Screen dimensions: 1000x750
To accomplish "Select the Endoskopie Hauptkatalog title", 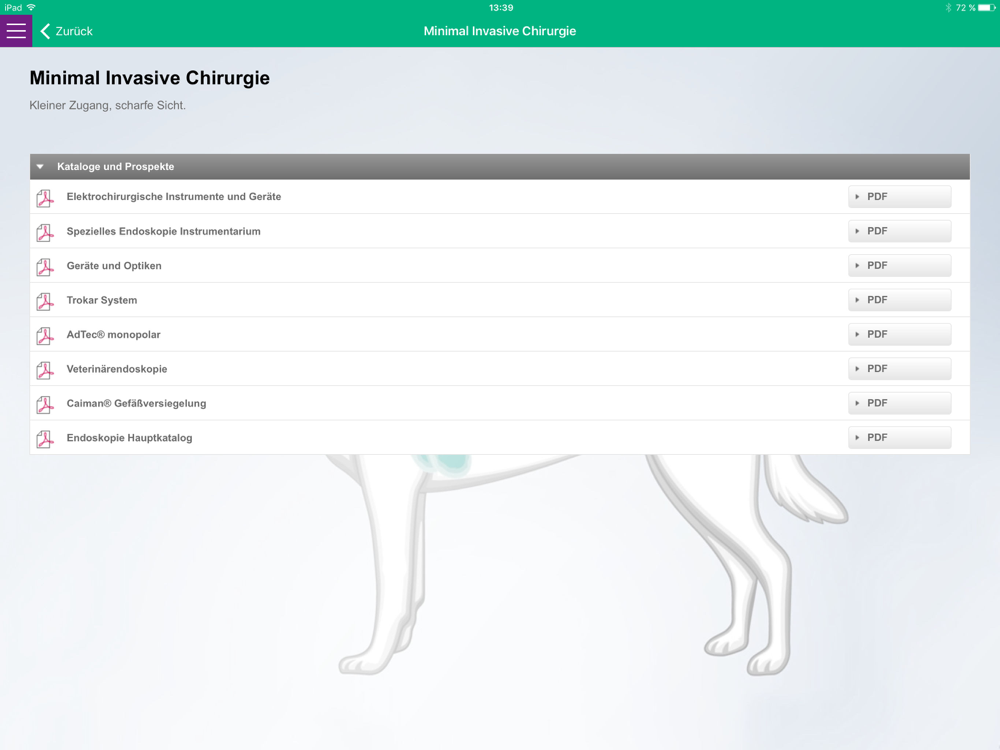I will click(x=129, y=438).
